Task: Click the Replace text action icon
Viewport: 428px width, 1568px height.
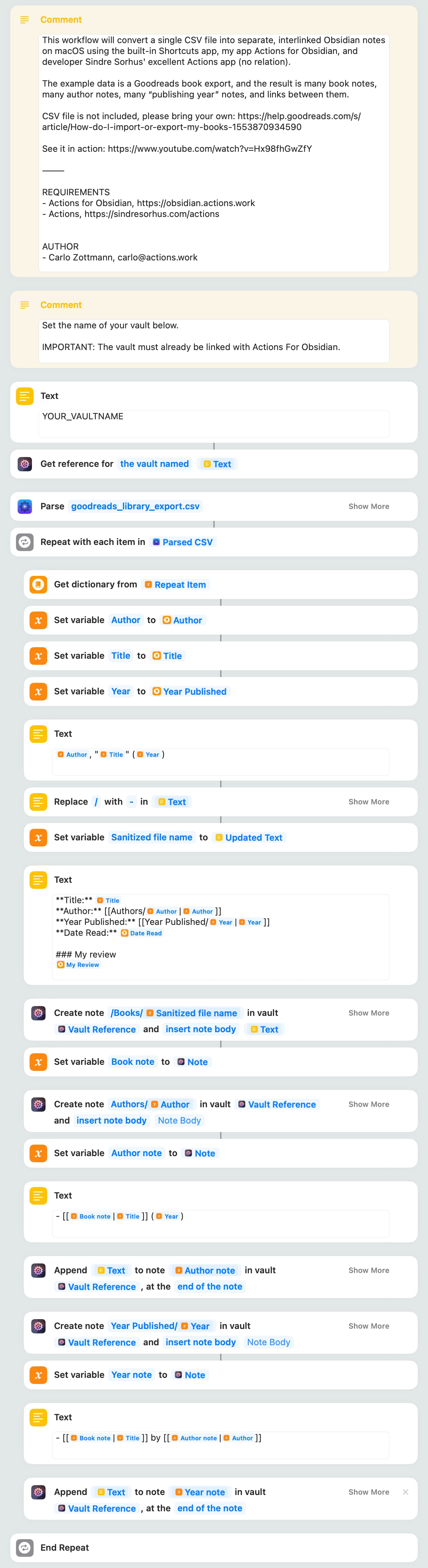Action: click(38, 802)
